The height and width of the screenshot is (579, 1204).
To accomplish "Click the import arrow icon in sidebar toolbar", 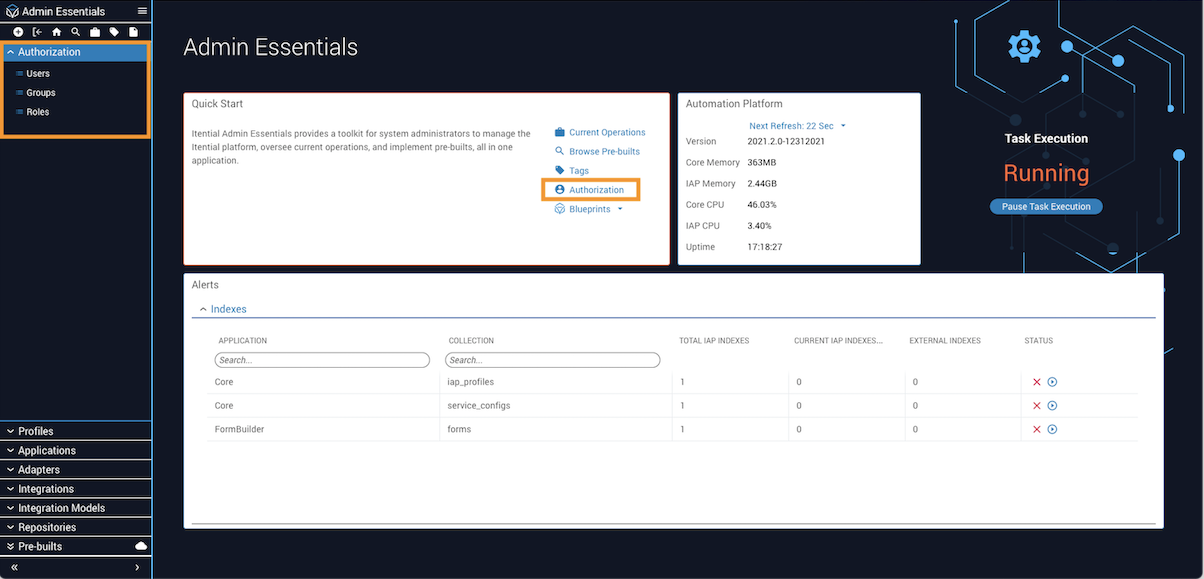I will click(37, 32).
